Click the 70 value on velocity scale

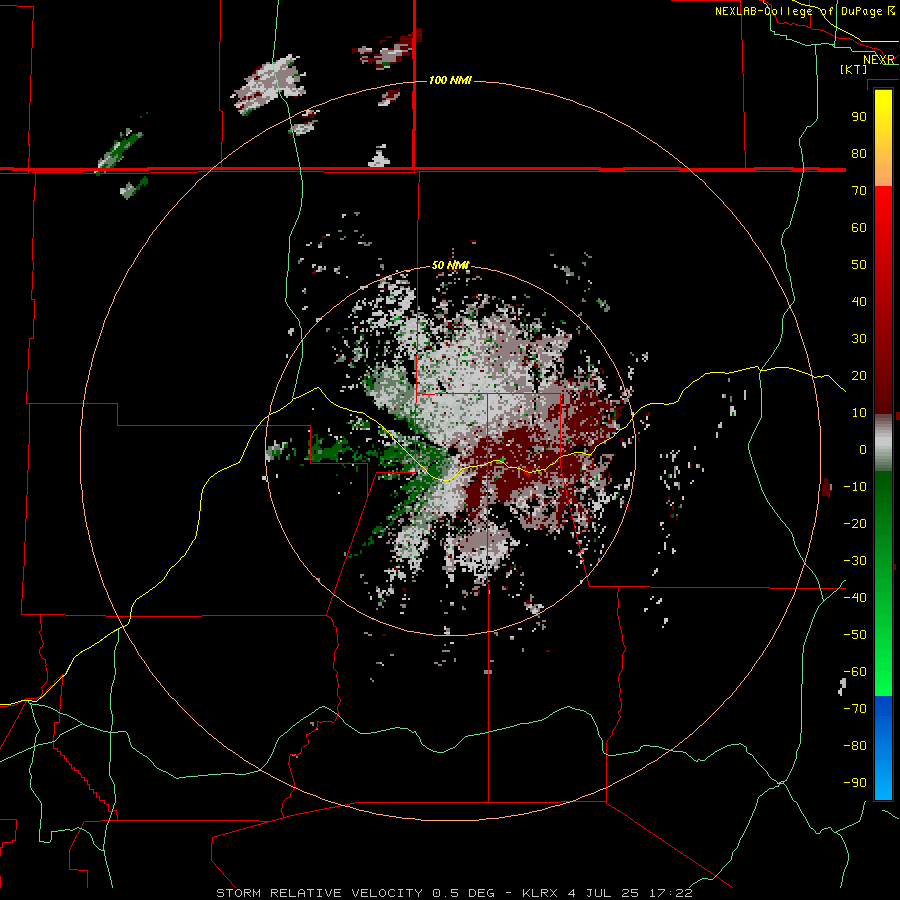coord(859,191)
